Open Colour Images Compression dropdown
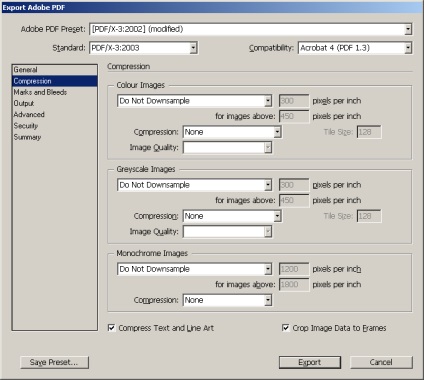424x380 pixels. (232, 132)
